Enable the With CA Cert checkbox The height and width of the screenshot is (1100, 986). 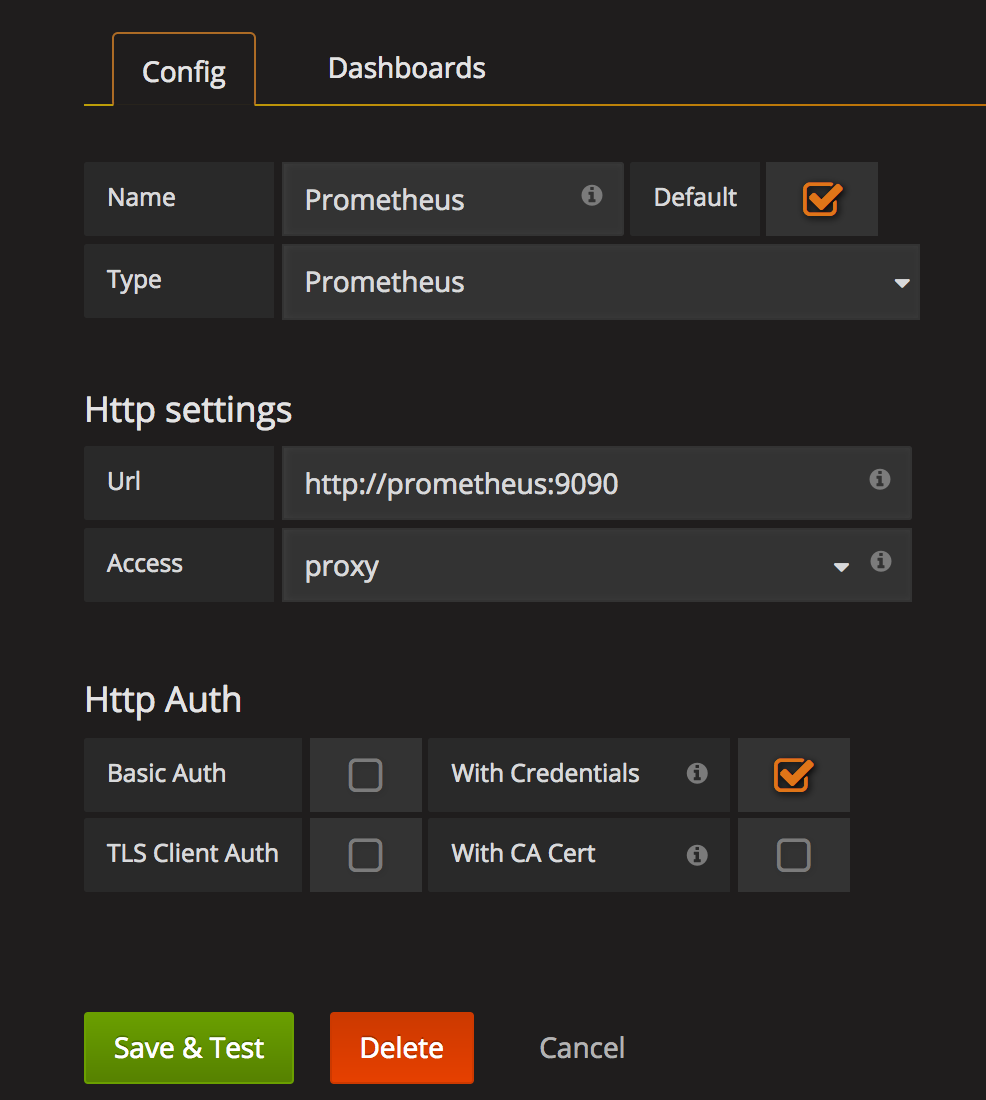point(793,855)
